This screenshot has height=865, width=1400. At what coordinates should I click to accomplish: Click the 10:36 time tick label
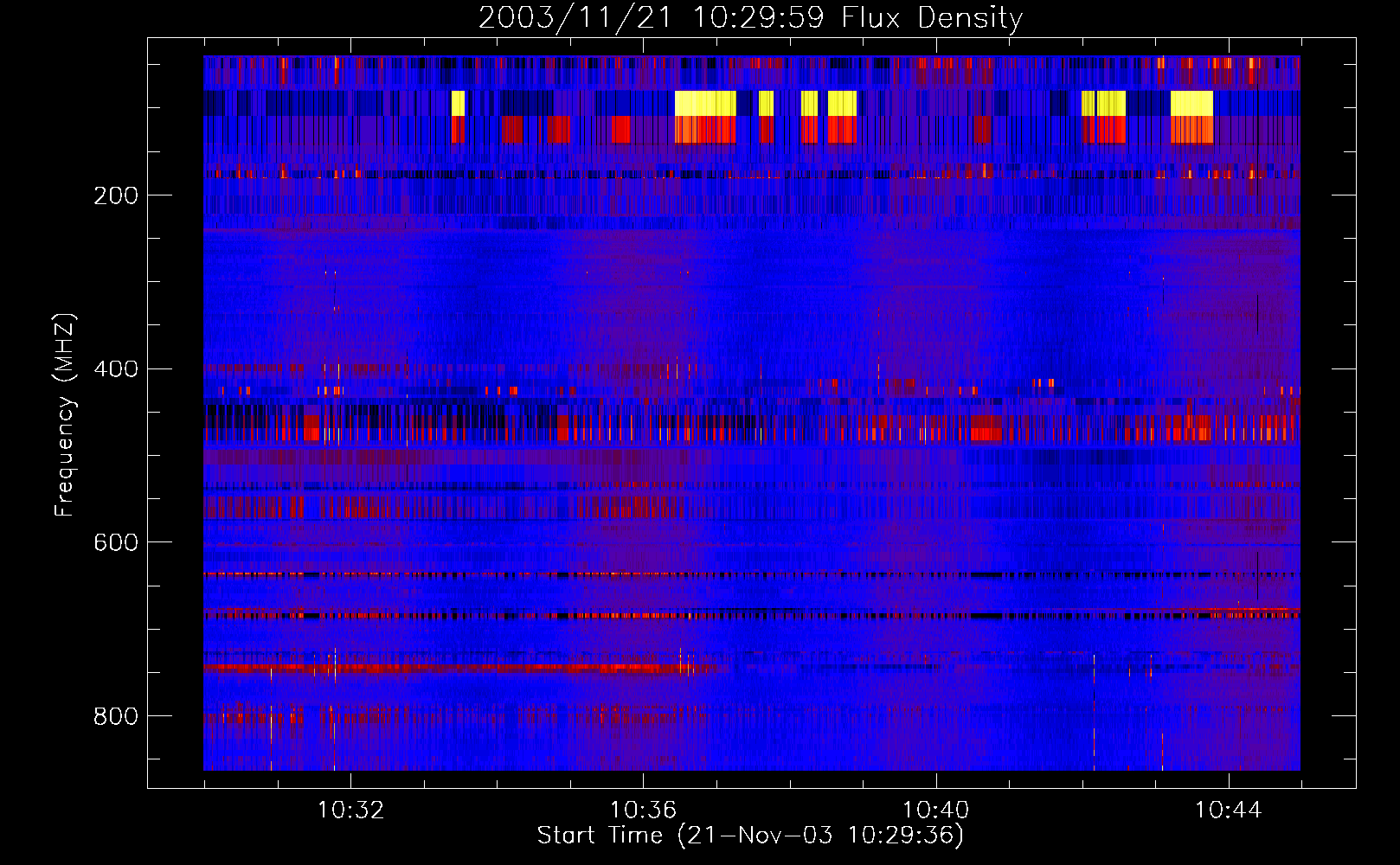pyautogui.click(x=643, y=811)
